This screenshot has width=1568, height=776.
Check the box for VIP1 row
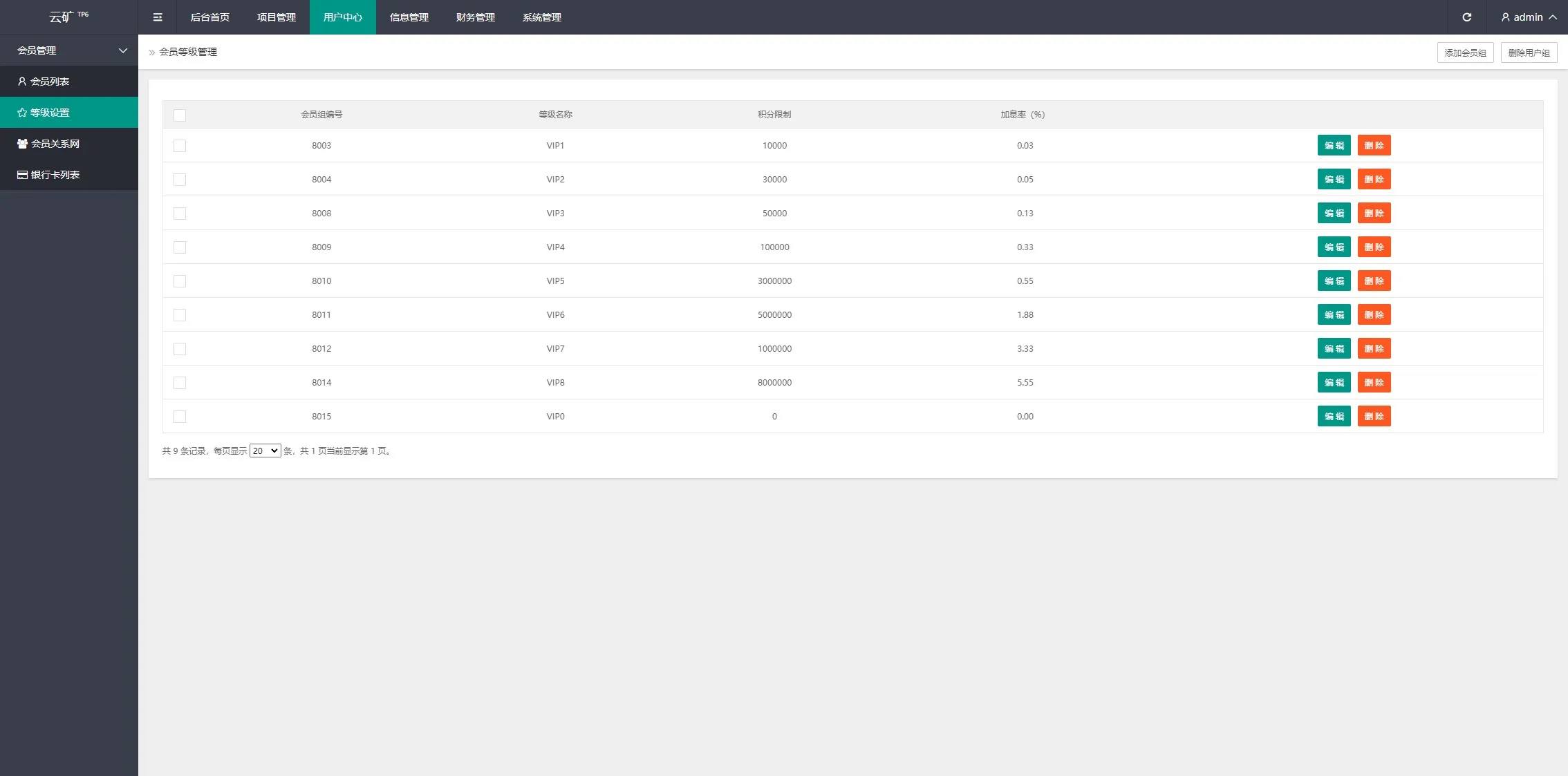pos(180,146)
